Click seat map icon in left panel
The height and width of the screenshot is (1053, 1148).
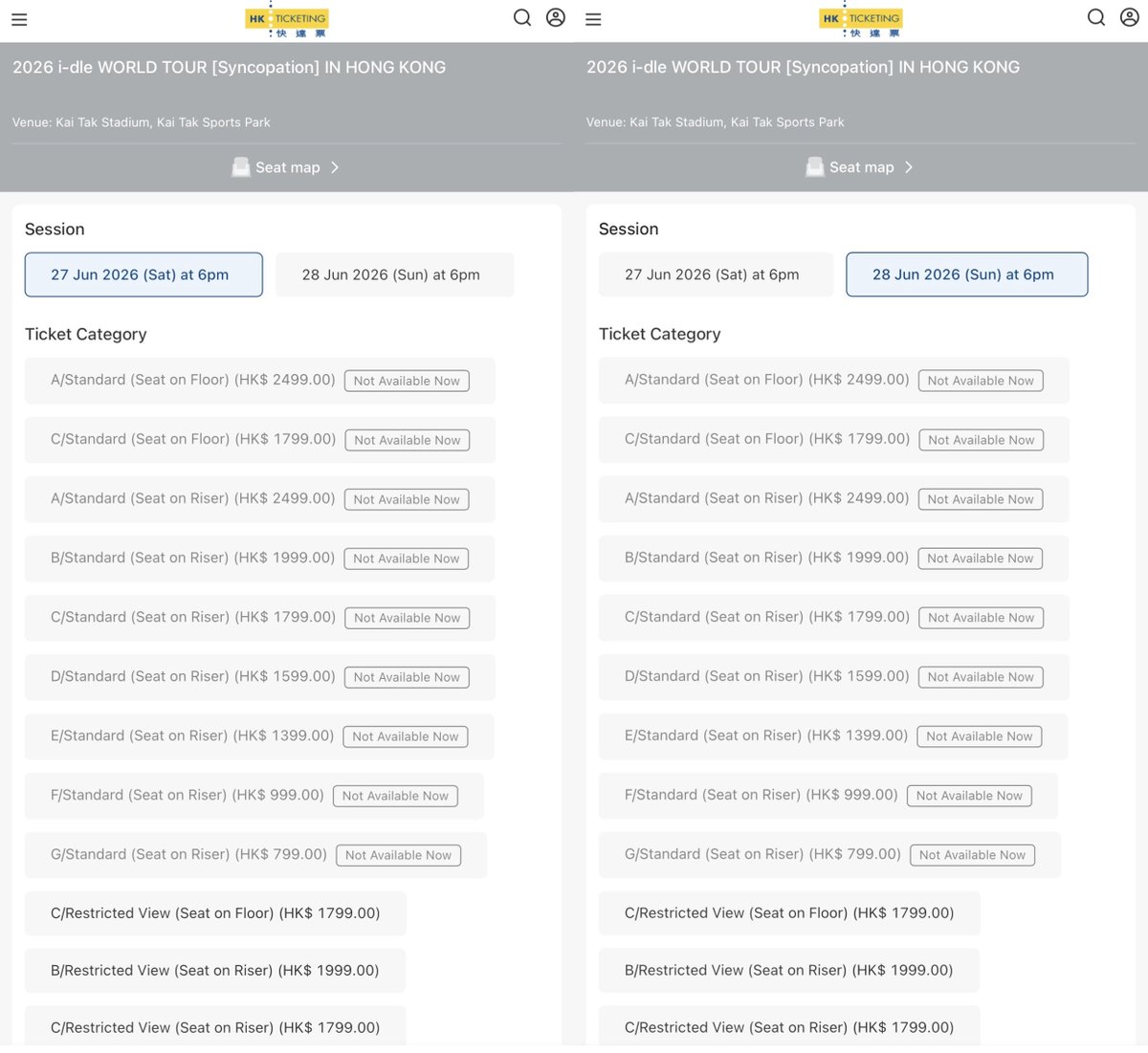point(241,167)
